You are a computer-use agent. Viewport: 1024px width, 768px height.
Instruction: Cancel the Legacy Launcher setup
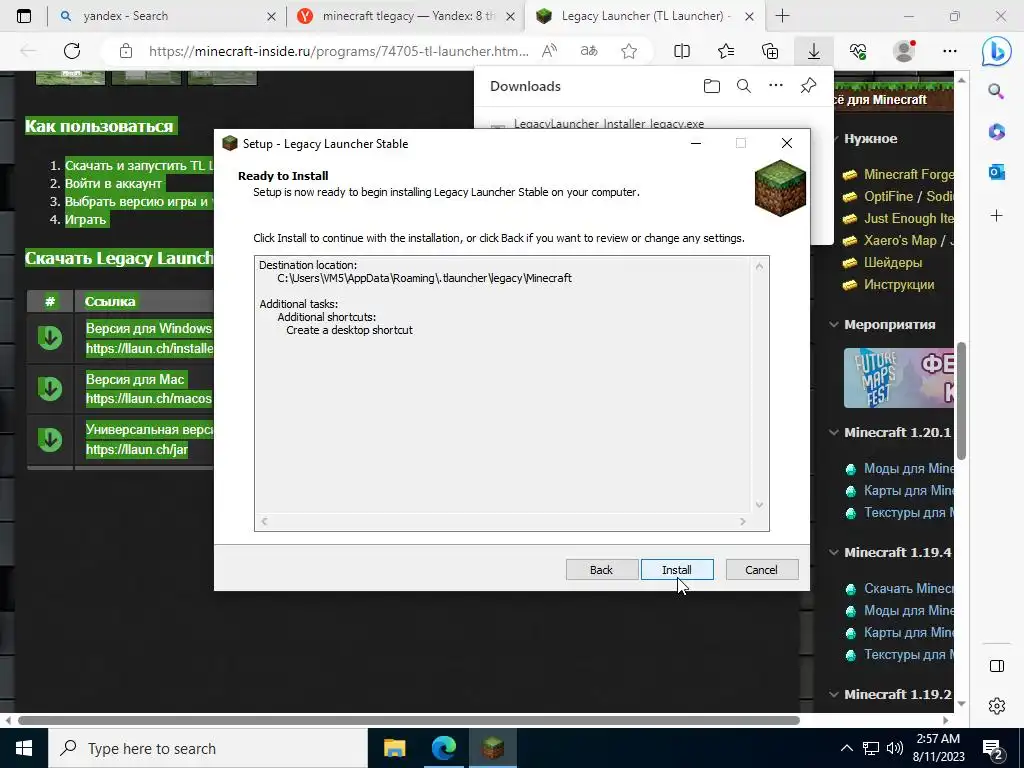(761, 569)
